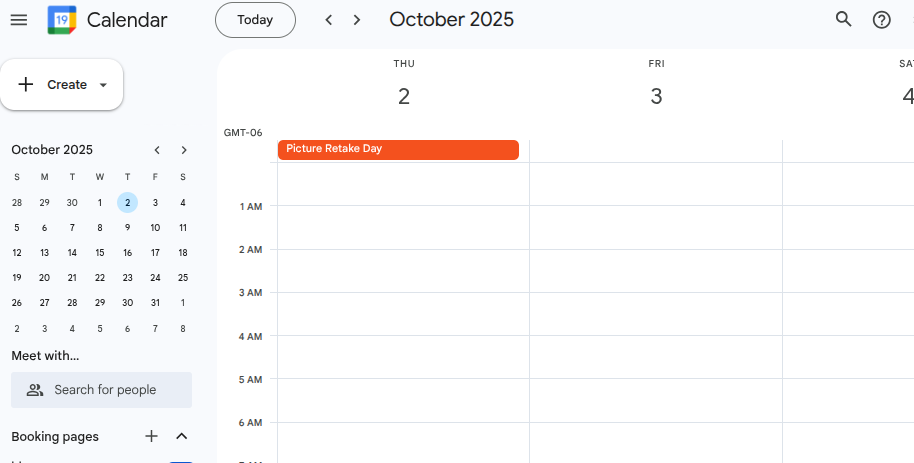
Task: Go to previous period in top bar
Action: coord(329,20)
